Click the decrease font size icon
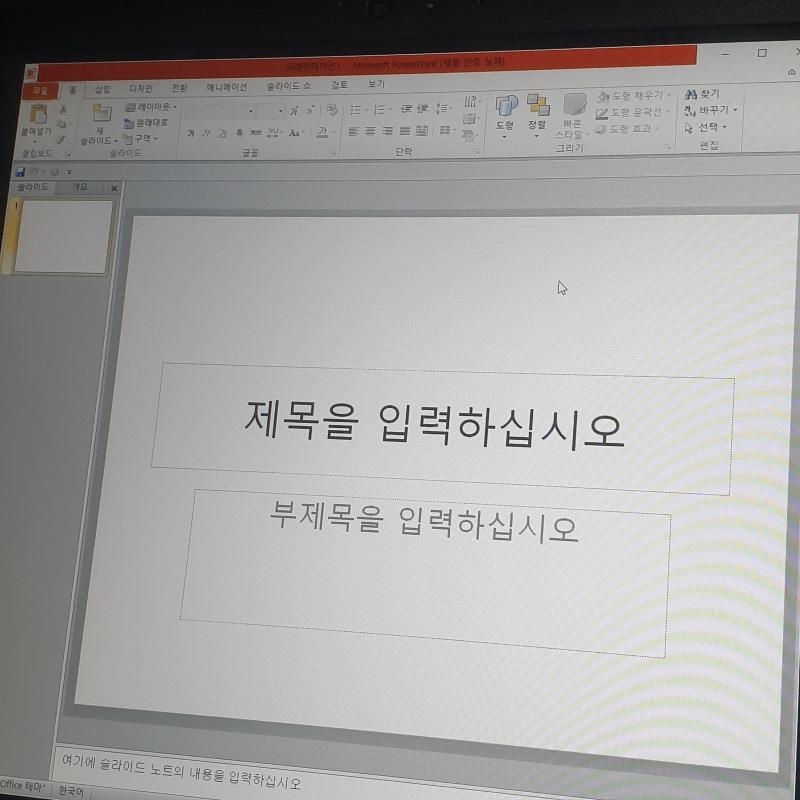Screen dimensions: 800x800 [310, 110]
